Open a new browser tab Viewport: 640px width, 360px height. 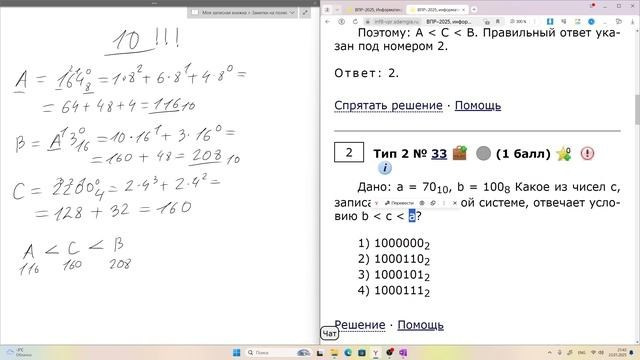(x=474, y=9)
